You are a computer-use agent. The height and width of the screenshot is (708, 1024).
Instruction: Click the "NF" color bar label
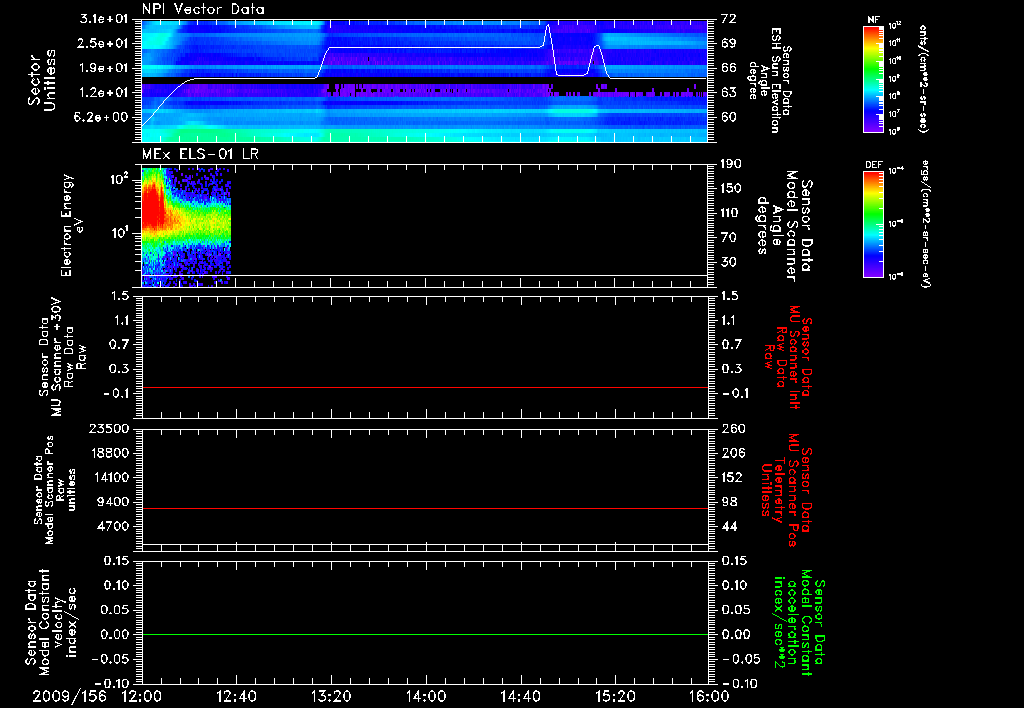(874, 20)
